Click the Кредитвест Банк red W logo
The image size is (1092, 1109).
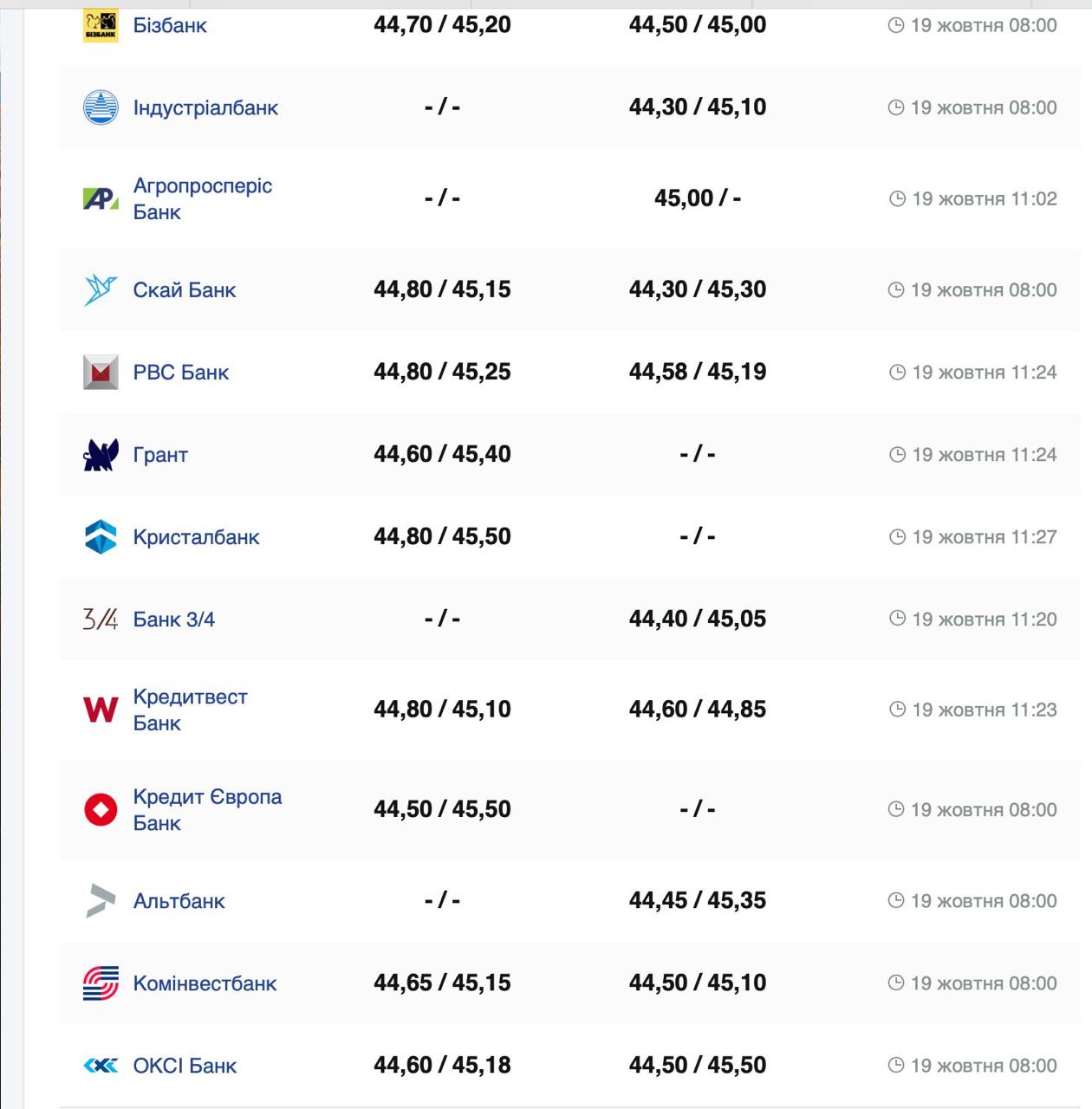(x=101, y=710)
